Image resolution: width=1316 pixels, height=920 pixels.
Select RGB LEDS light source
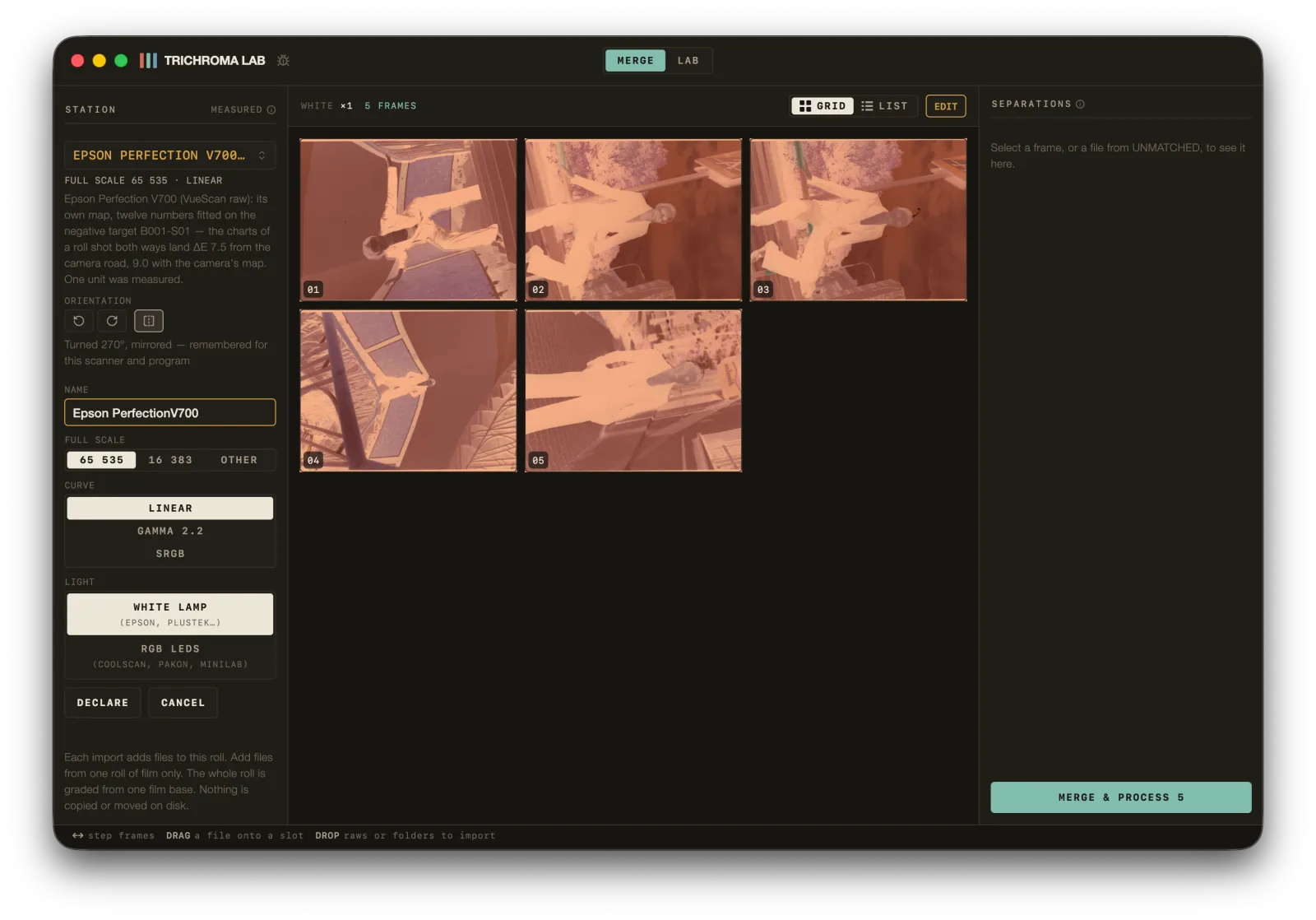(170, 656)
